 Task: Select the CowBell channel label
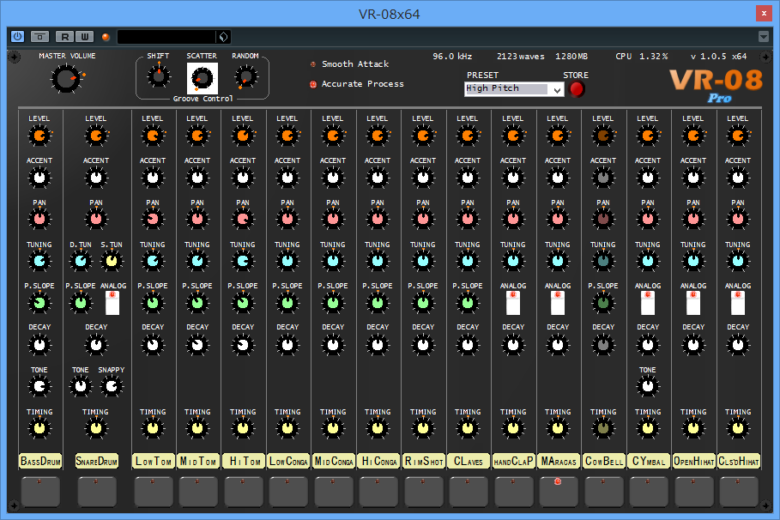[603, 461]
